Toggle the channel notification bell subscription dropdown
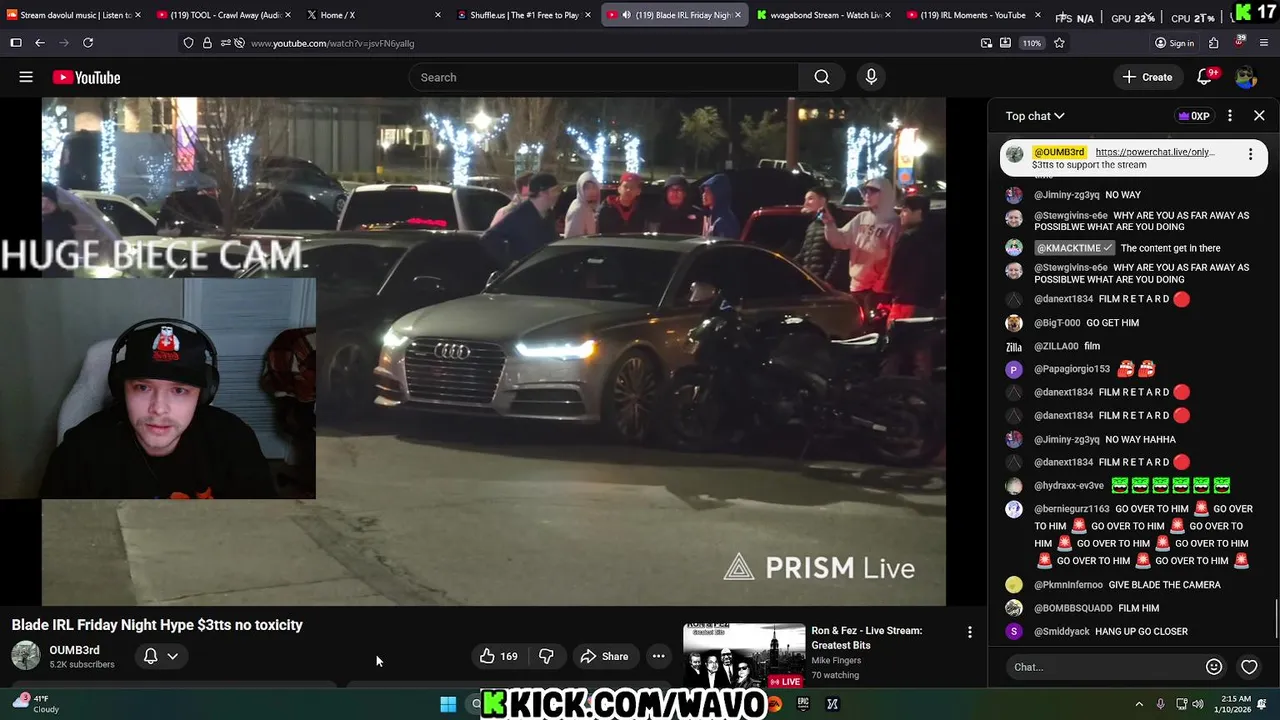 [x=160, y=656]
